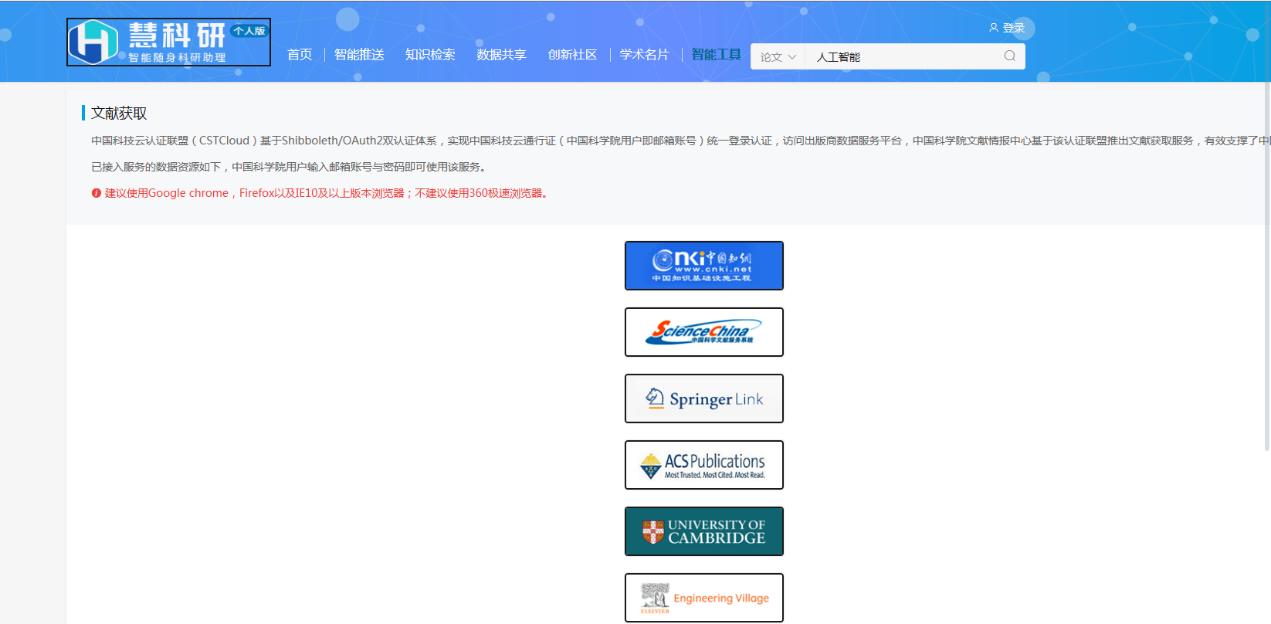Click the 文献获取 section heading
Image resolution: width=1271 pixels, height=624 pixels.
click(119, 113)
